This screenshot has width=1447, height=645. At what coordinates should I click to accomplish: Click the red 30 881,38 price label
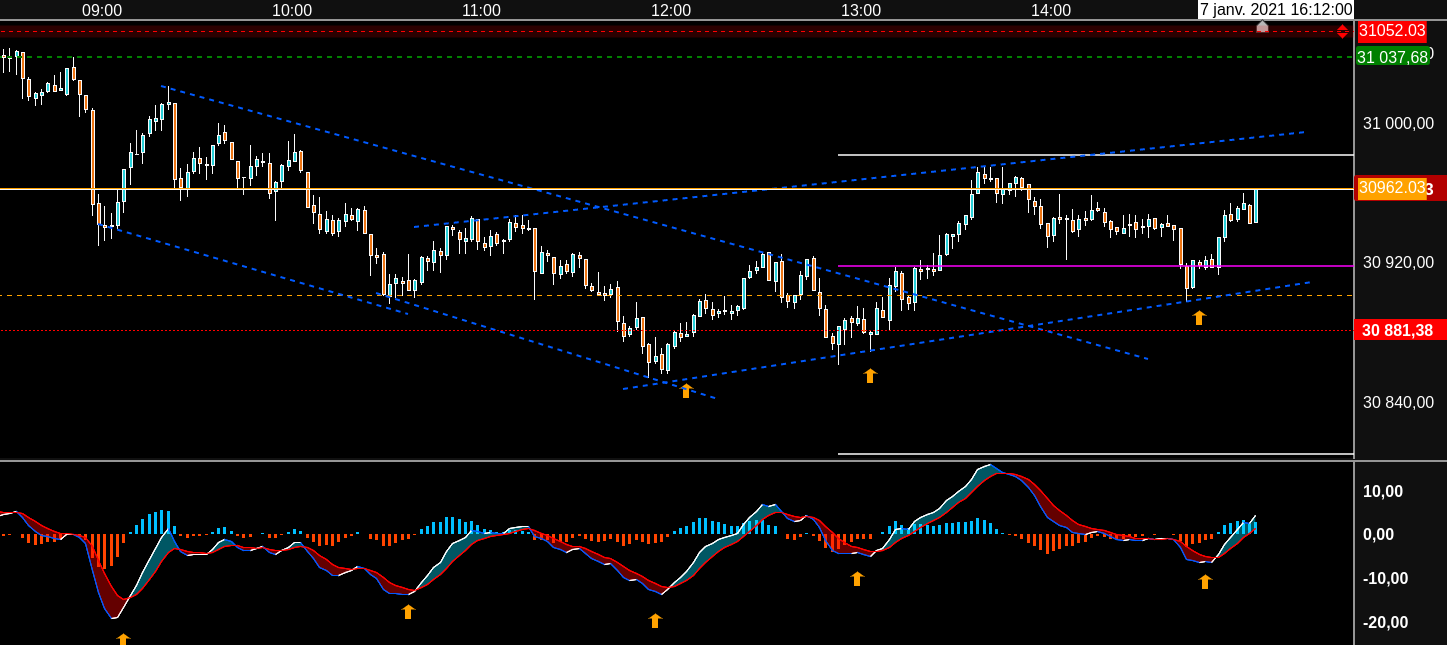[x=1400, y=330]
